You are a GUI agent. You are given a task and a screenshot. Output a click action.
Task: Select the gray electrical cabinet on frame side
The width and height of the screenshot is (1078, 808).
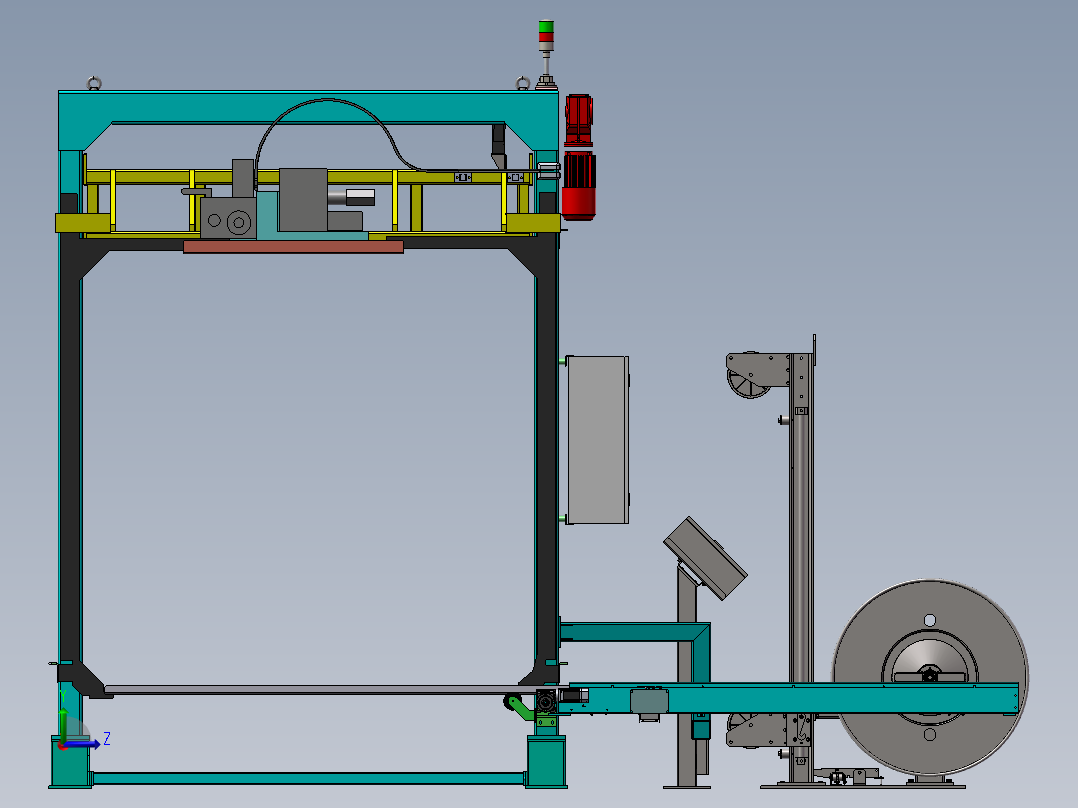pos(597,440)
